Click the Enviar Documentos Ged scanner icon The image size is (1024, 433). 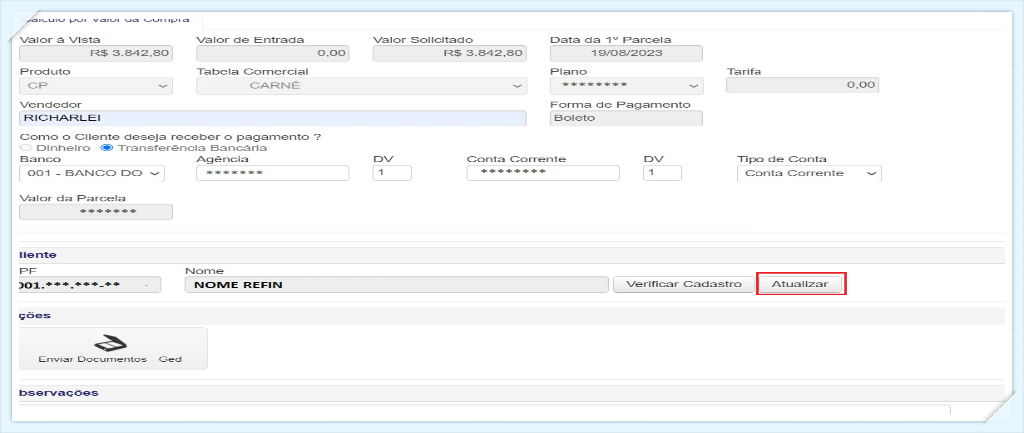(x=110, y=344)
